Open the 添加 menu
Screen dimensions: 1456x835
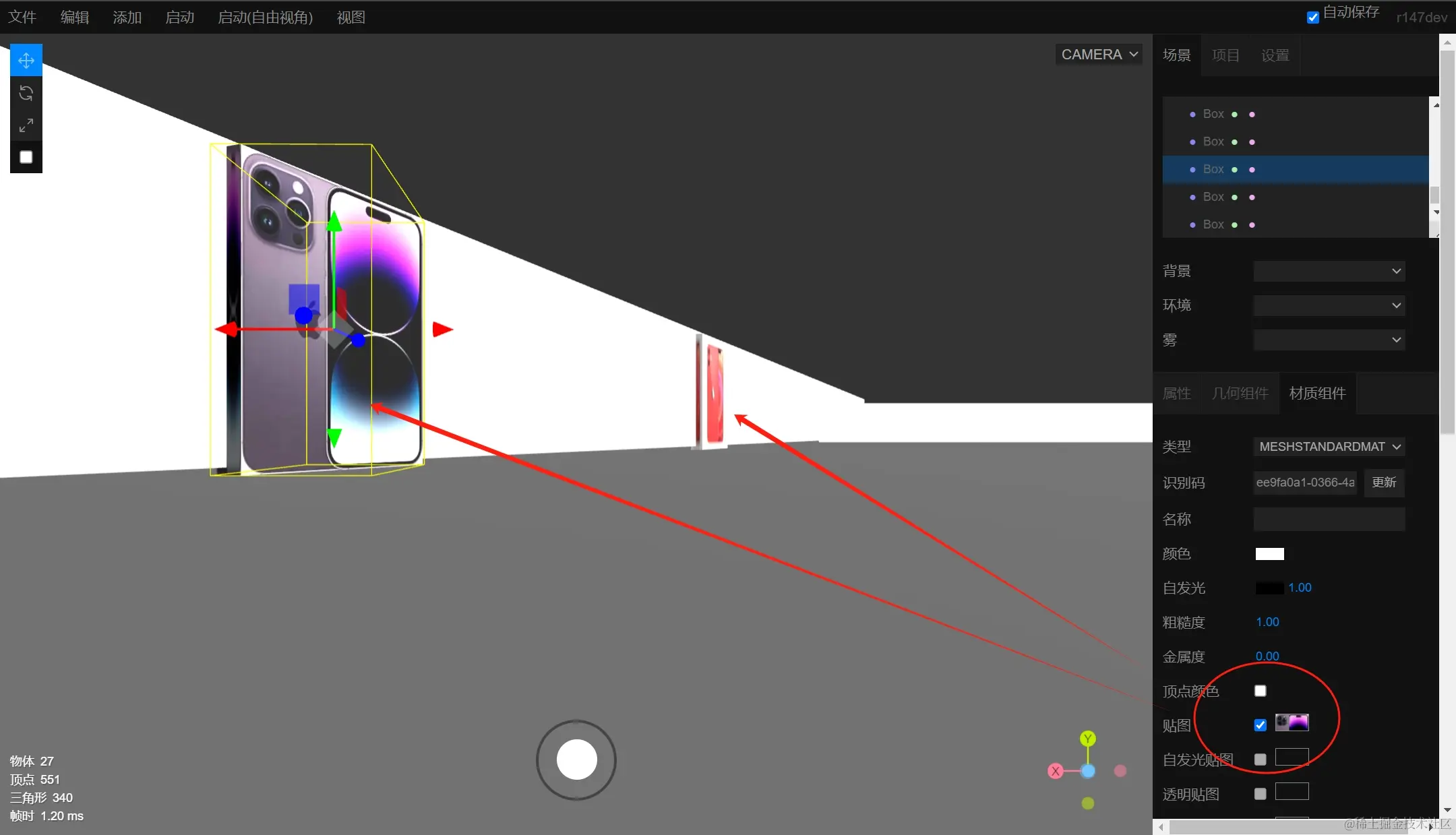[x=127, y=18]
